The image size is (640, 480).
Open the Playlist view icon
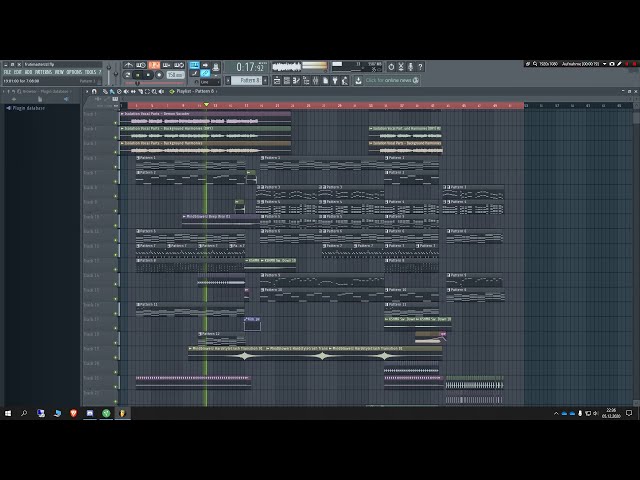277,80
